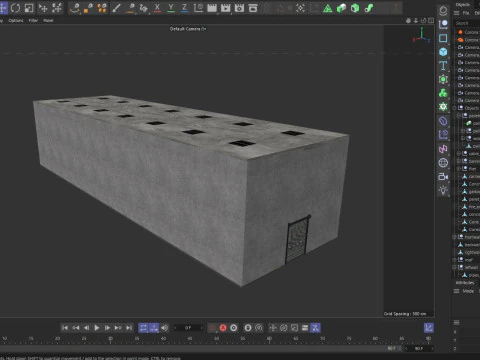480x360 pixels.
Task: Select the Move tool in top toolbar
Action: (3, 8)
